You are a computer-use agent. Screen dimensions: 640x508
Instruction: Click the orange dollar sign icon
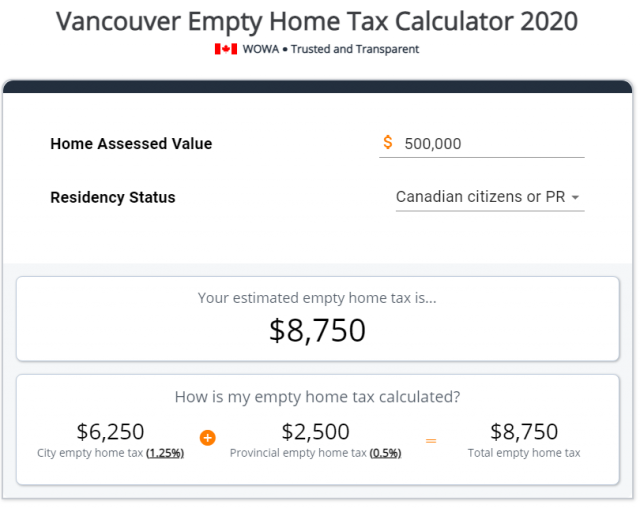388,142
